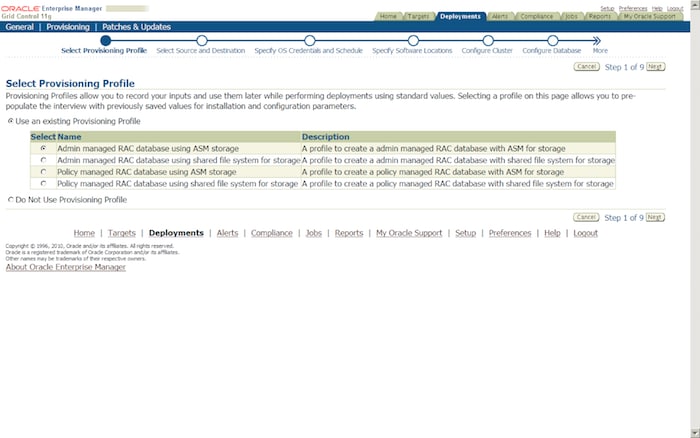Click footer Compliance link
The height and width of the screenshot is (438, 700).
271,233
